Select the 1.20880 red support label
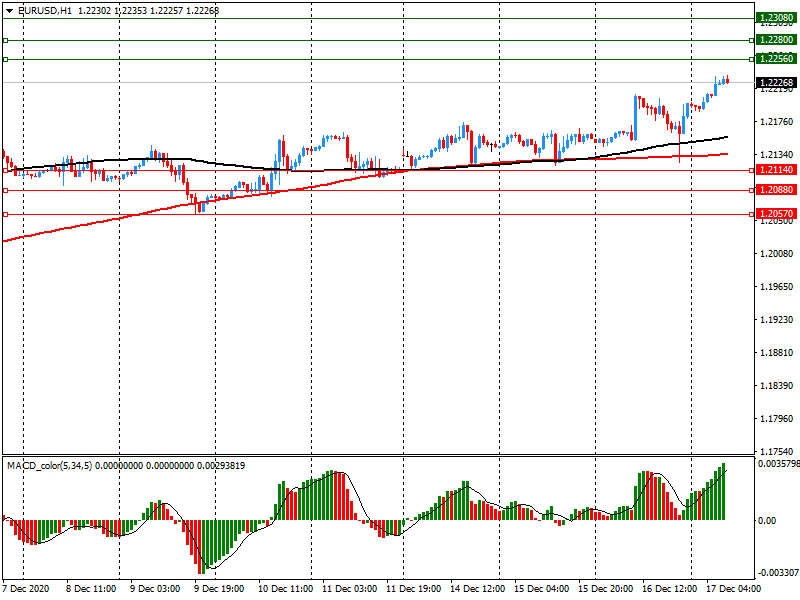The image size is (800, 600). 776,190
